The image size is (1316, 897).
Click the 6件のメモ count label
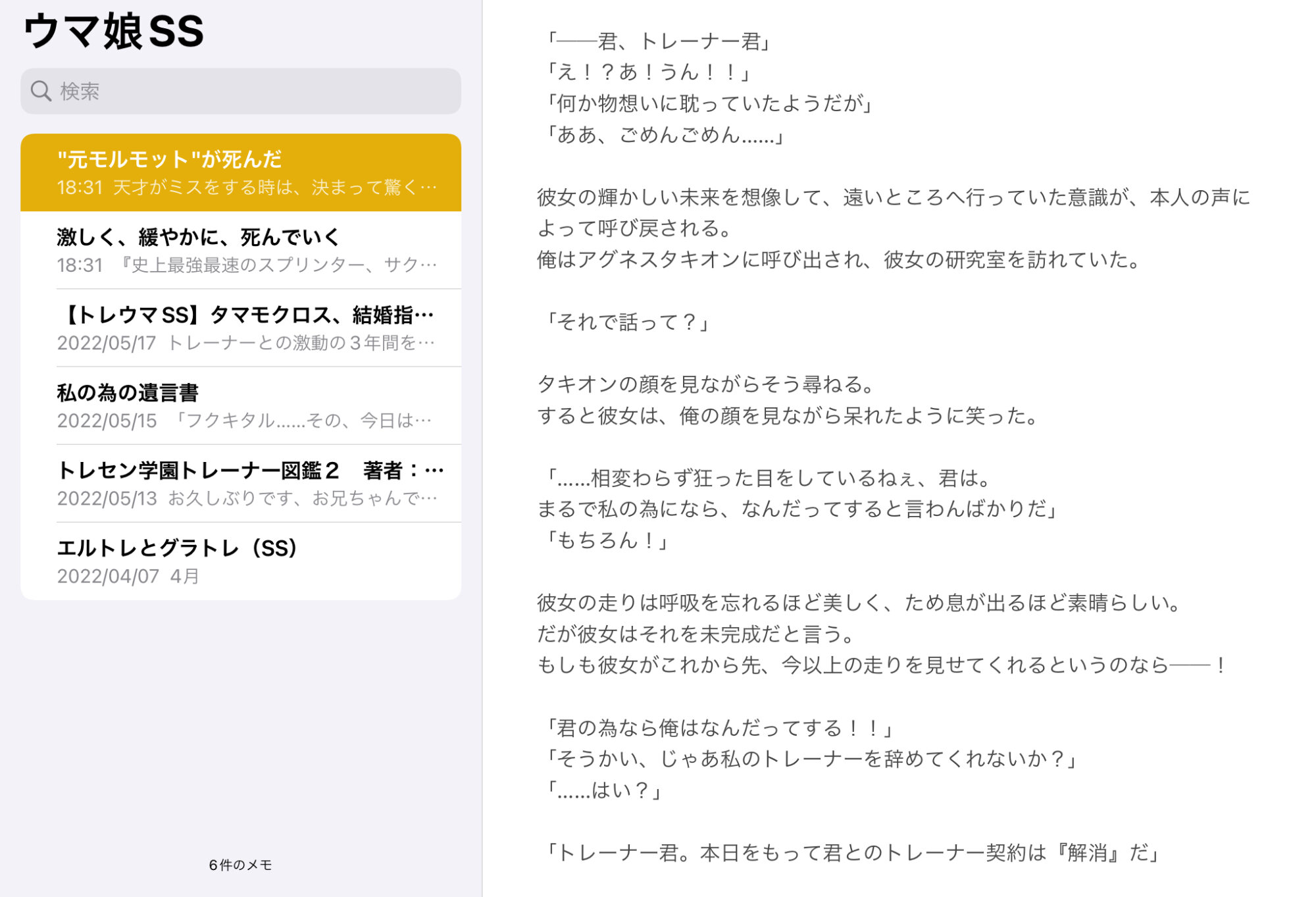tap(240, 865)
